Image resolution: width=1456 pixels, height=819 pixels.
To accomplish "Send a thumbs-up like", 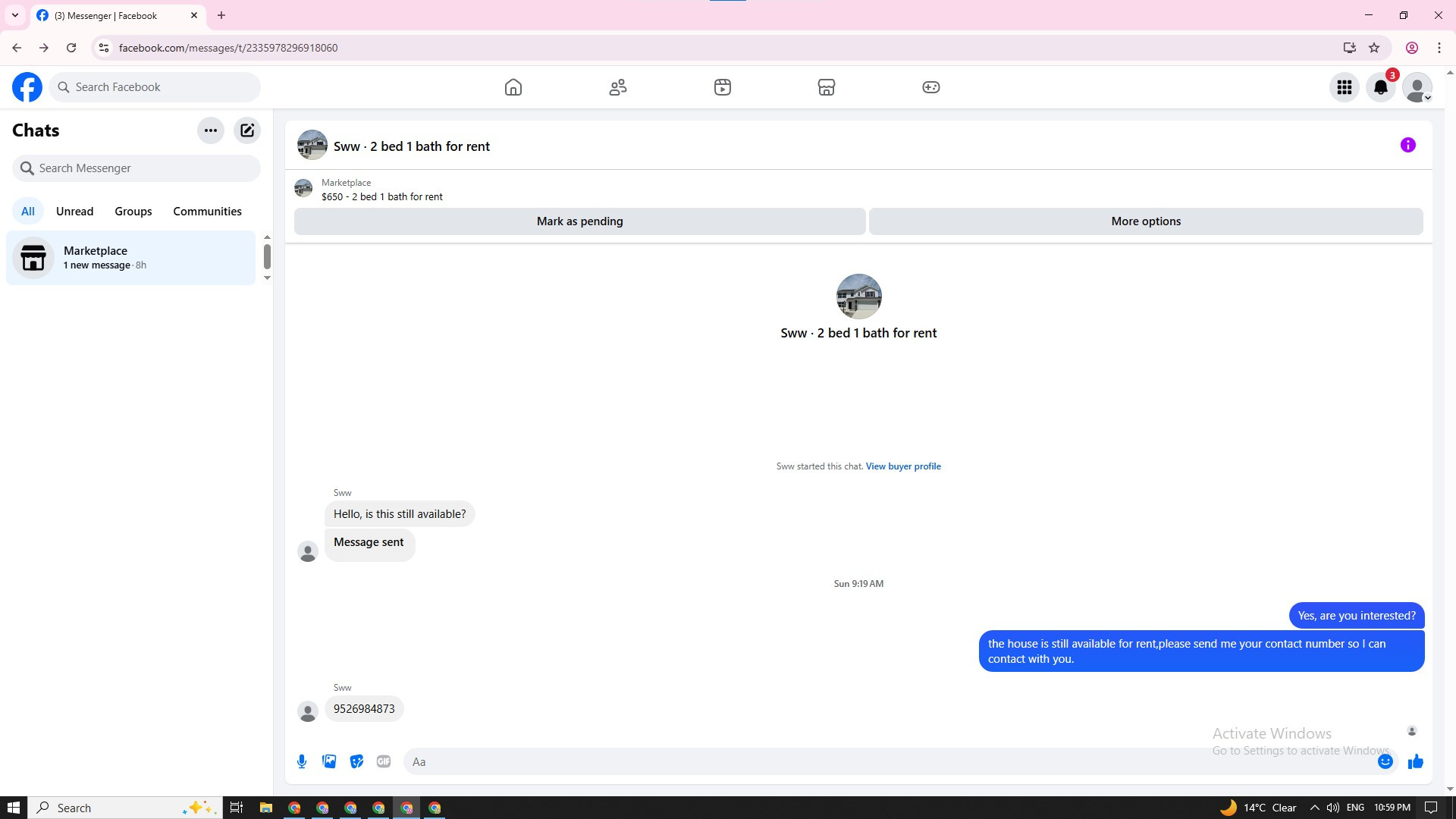I will [1415, 761].
